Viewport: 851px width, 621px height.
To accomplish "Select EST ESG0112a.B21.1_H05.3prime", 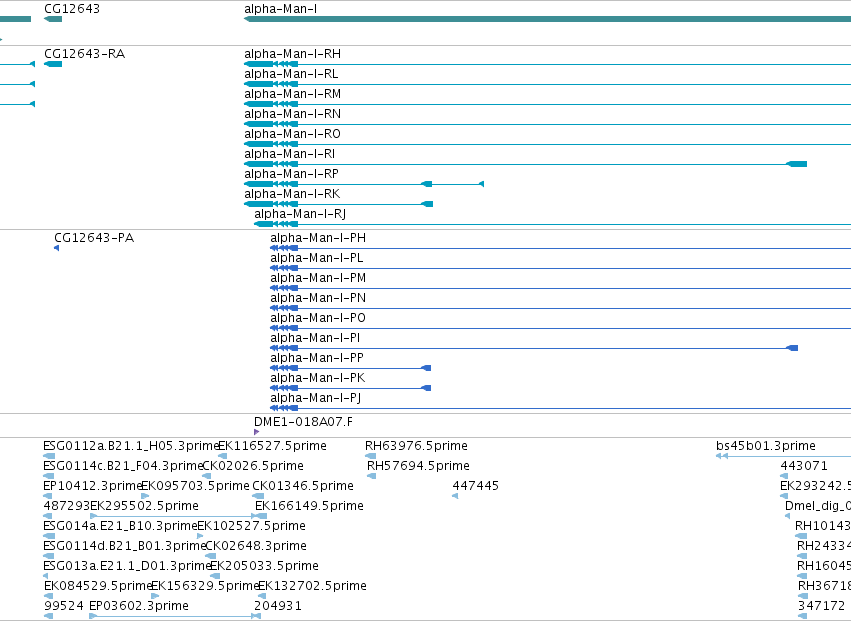I will click(x=130, y=446).
